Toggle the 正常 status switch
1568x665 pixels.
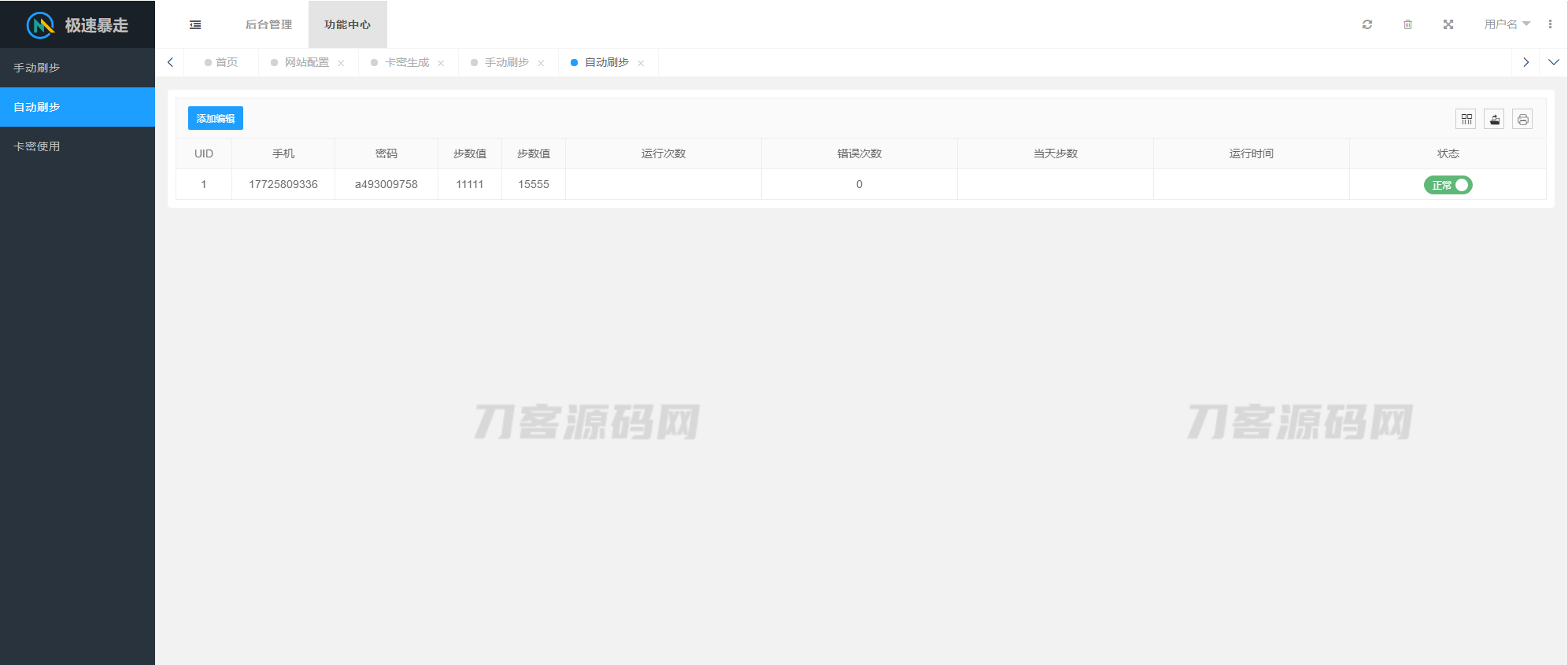[x=1448, y=185]
